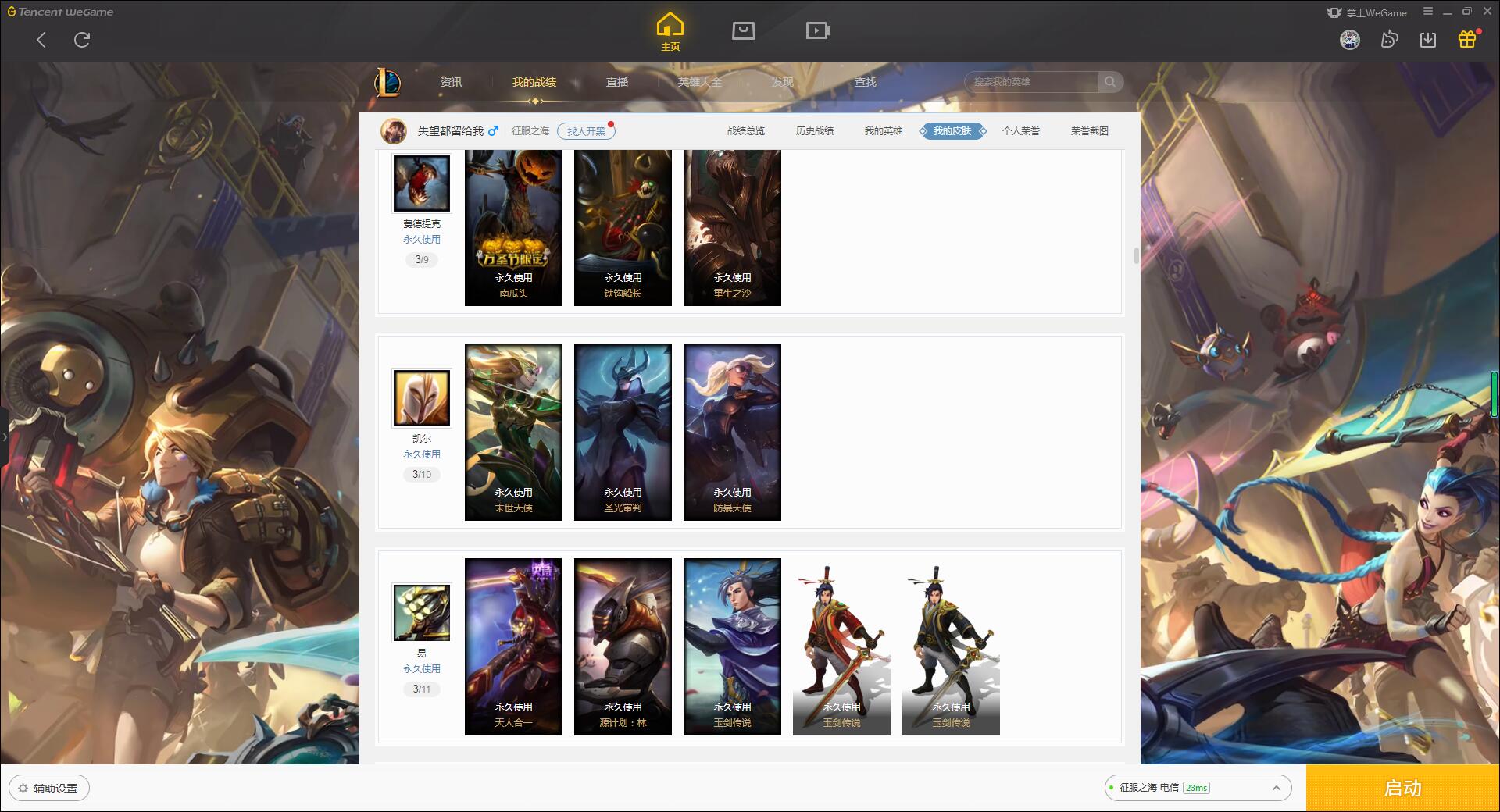This screenshot has height=812, width=1500.
Task: Switch to the 发现 tab
Action: [x=782, y=82]
